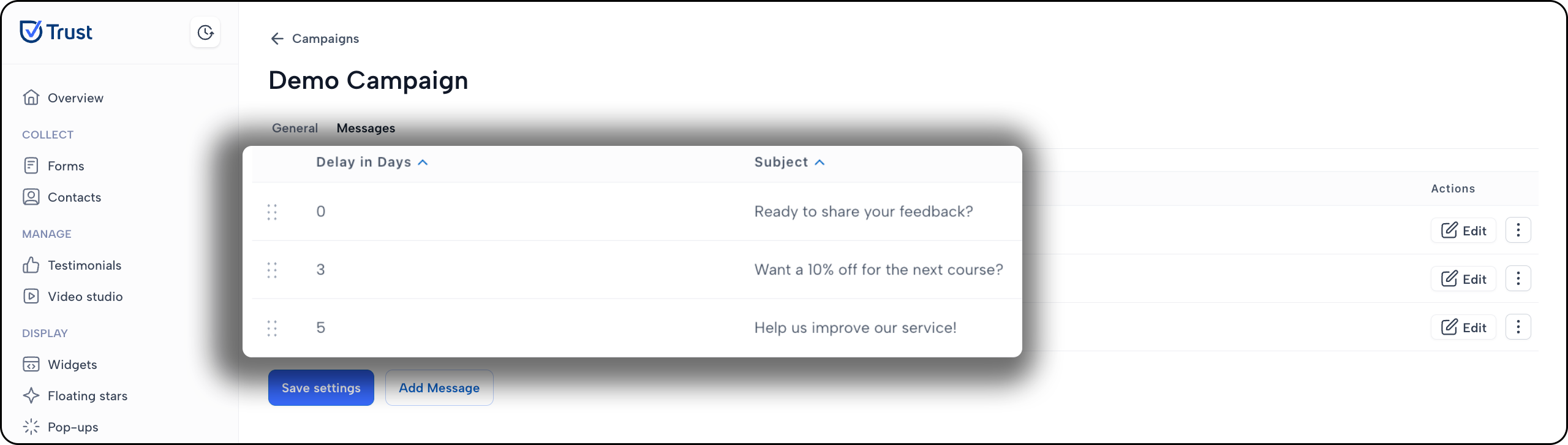Switch to the Messages tab
Screen dimensions: 1568x445
tap(366, 128)
